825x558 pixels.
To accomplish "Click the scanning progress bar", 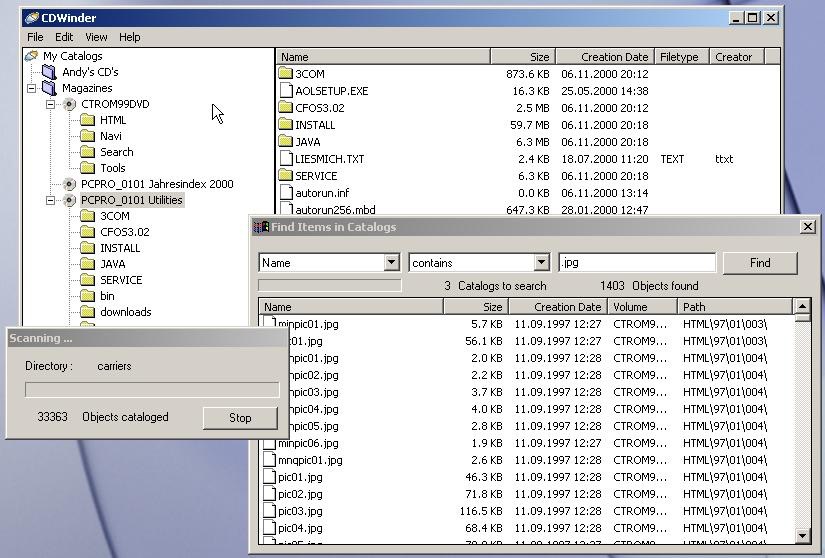I will 152,390.
